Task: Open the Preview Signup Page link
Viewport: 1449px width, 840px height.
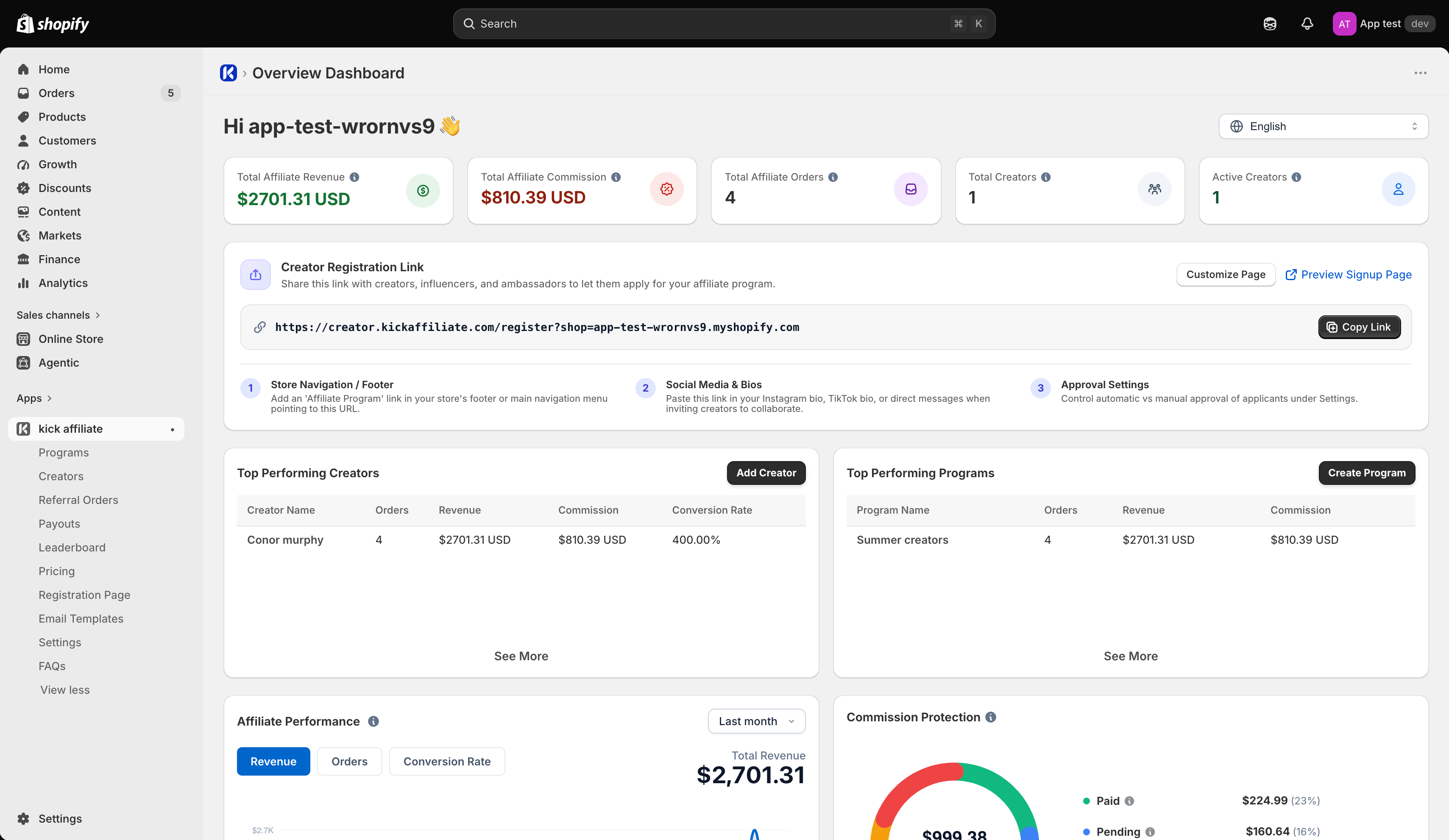Action: [x=1349, y=274]
